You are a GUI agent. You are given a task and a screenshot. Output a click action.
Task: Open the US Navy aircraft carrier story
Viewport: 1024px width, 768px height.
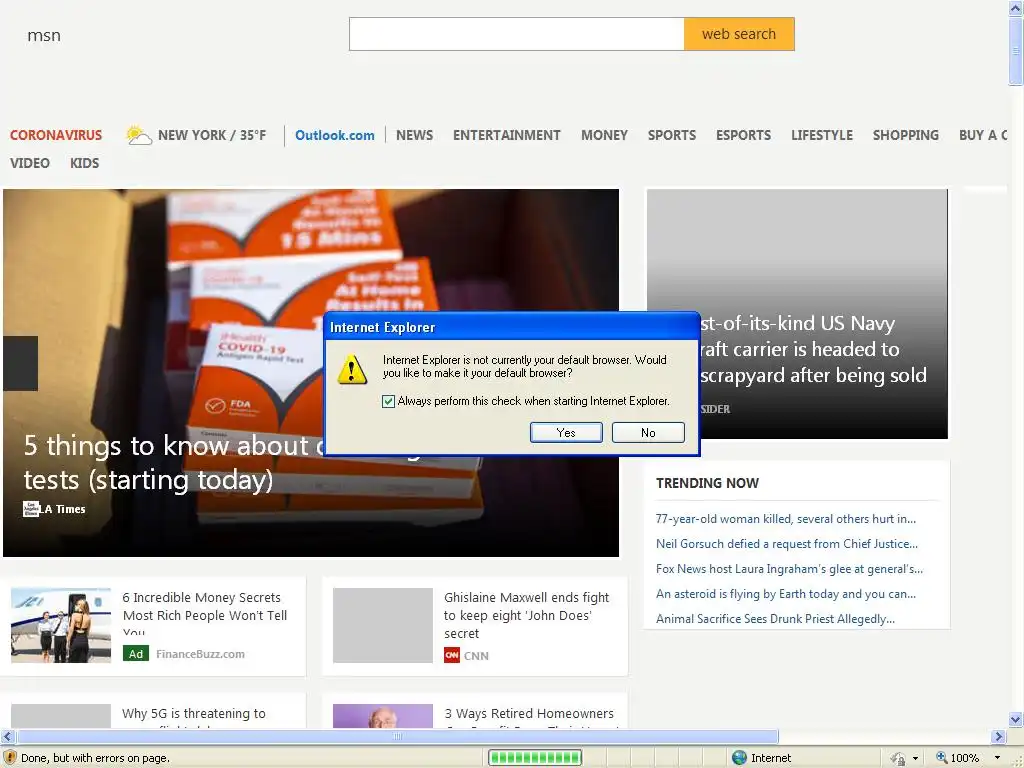point(813,349)
